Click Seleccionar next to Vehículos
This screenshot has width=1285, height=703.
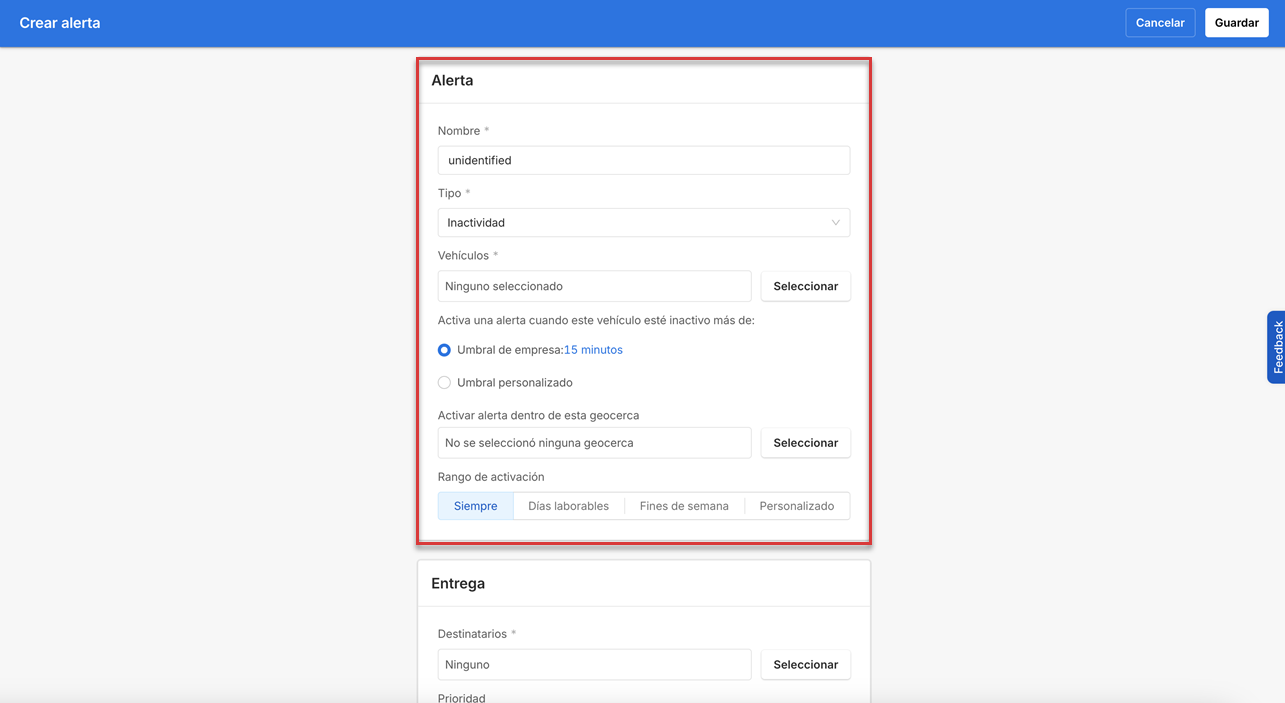[x=805, y=286]
